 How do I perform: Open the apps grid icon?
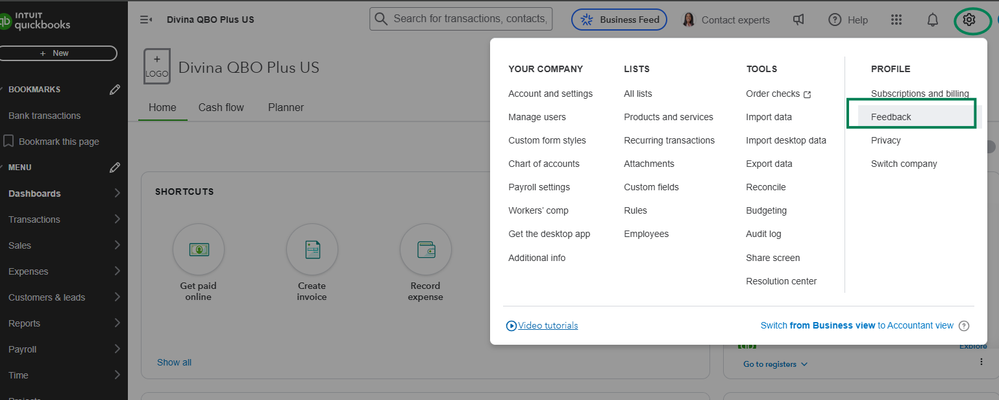pyautogui.click(x=896, y=19)
